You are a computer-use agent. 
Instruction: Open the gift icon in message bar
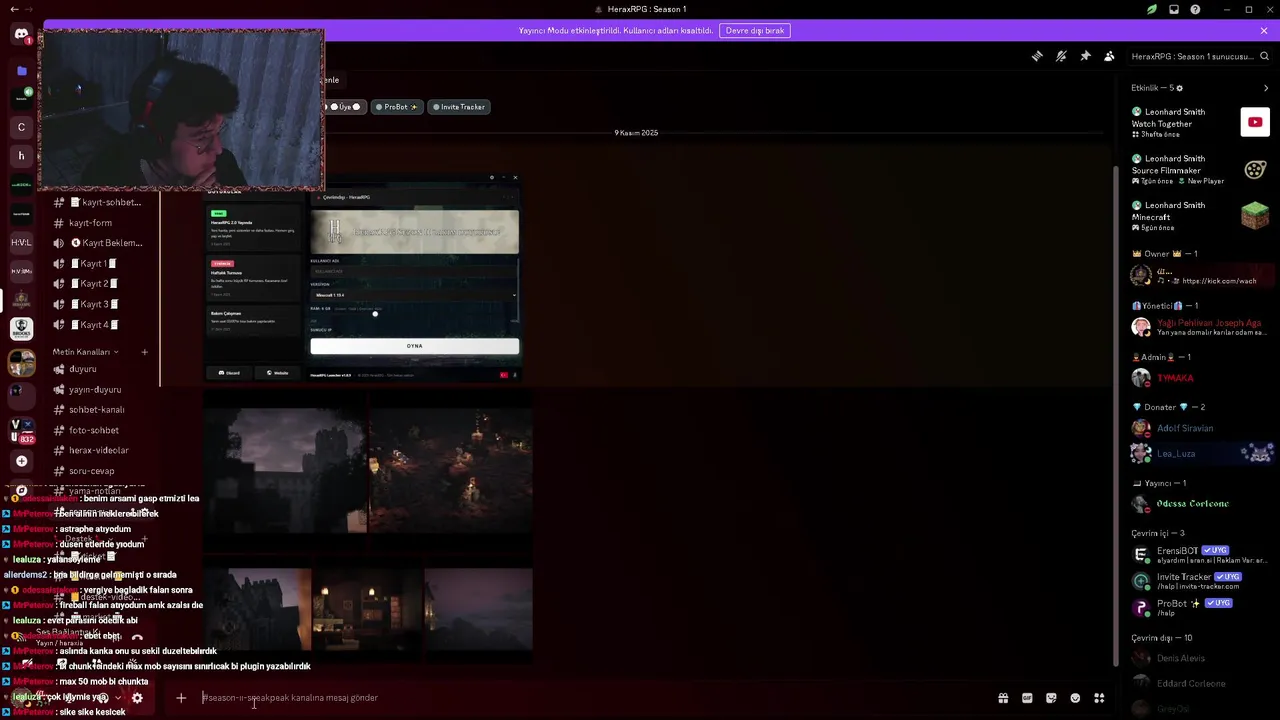pyautogui.click(x=1003, y=698)
